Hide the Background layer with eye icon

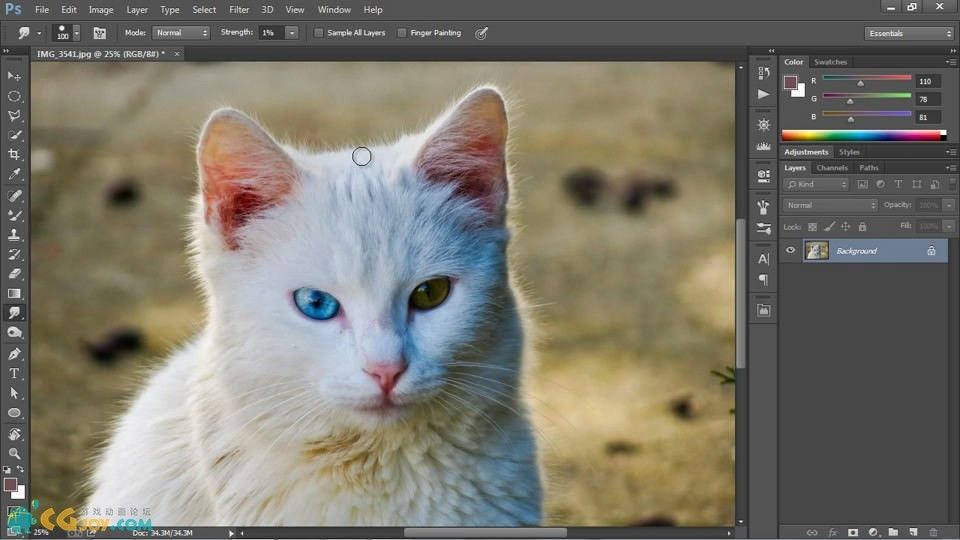pos(790,251)
